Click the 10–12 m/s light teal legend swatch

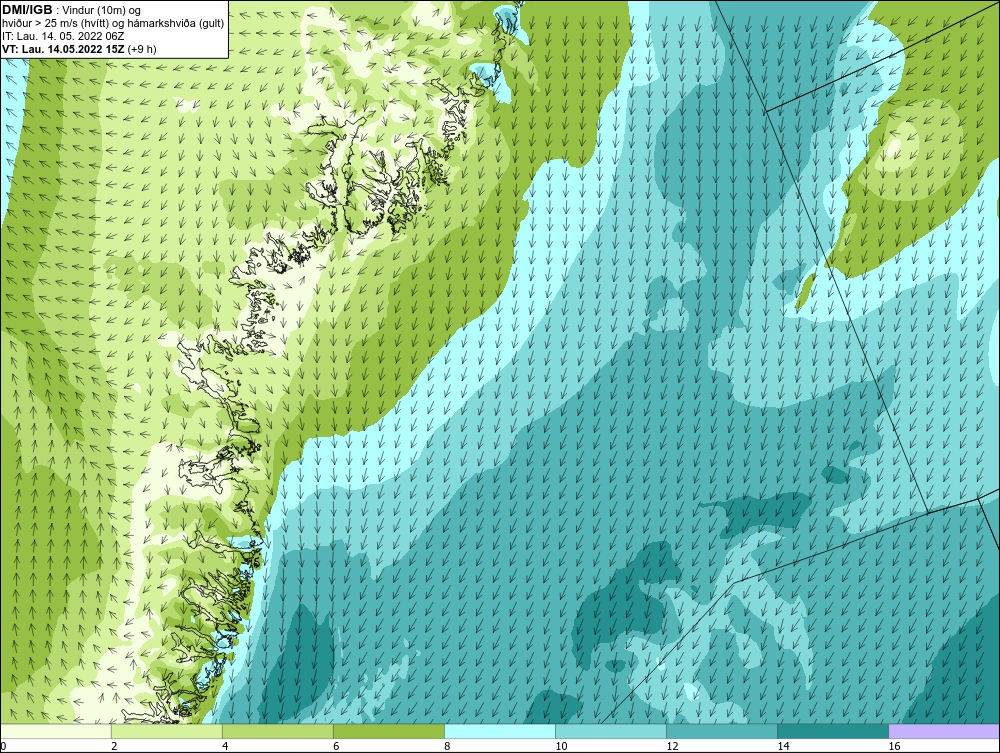610,731
